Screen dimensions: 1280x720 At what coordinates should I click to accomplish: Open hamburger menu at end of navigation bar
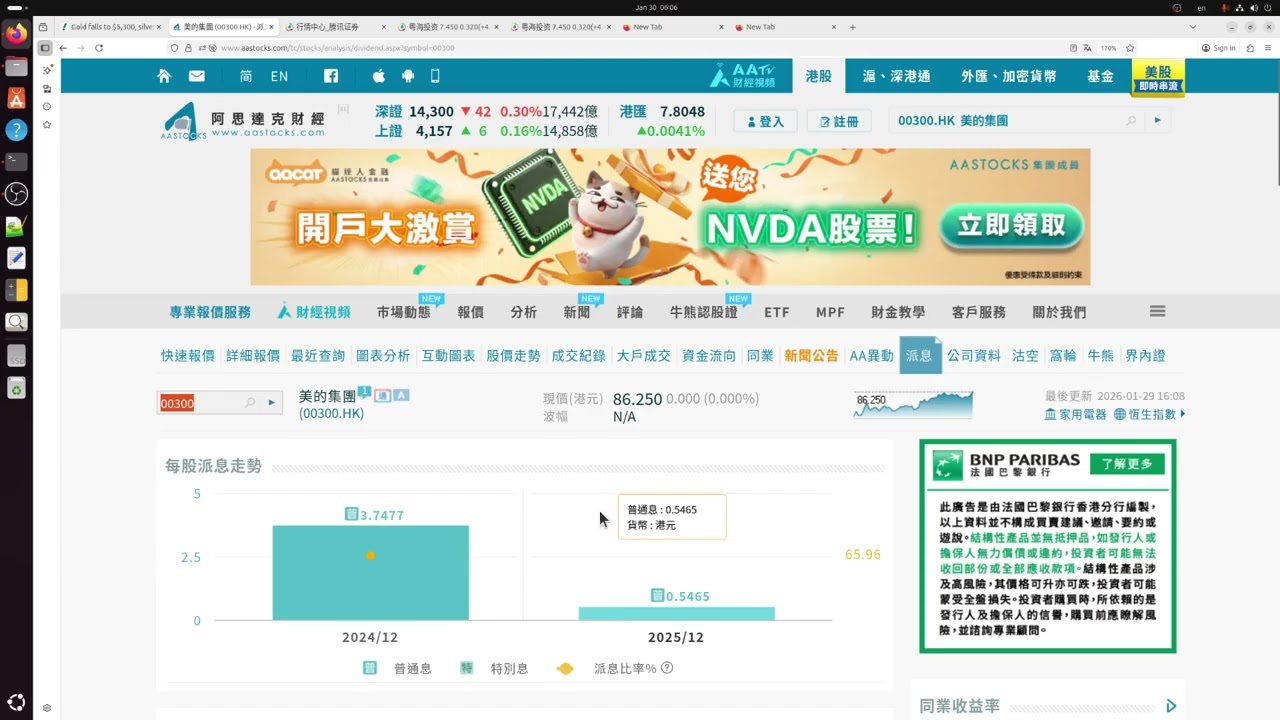1158,312
